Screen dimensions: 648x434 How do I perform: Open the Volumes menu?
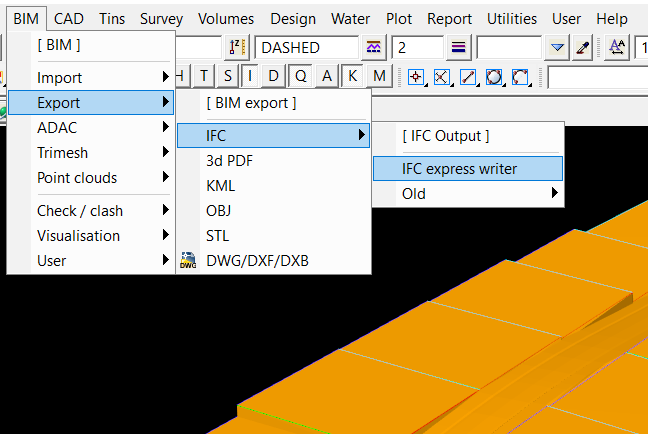[x=226, y=19]
